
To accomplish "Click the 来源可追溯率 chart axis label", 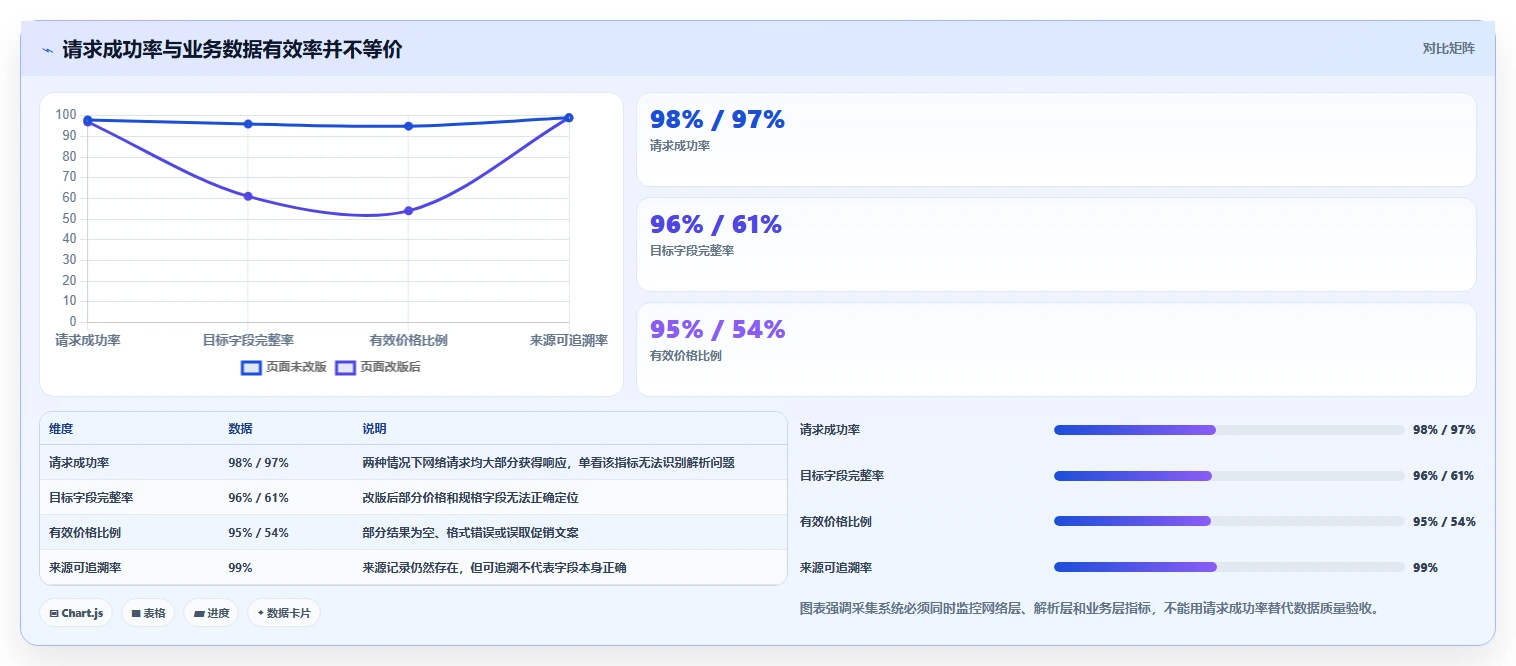I will click(x=568, y=340).
